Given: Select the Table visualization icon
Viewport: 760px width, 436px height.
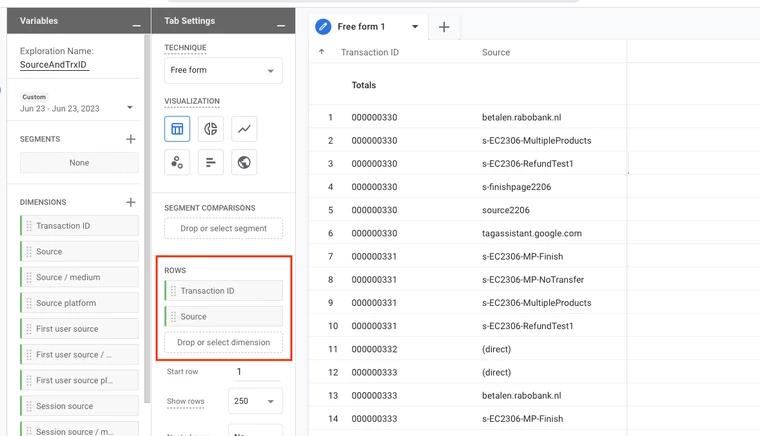Looking at the screenshot, I should tap(177, 129).
